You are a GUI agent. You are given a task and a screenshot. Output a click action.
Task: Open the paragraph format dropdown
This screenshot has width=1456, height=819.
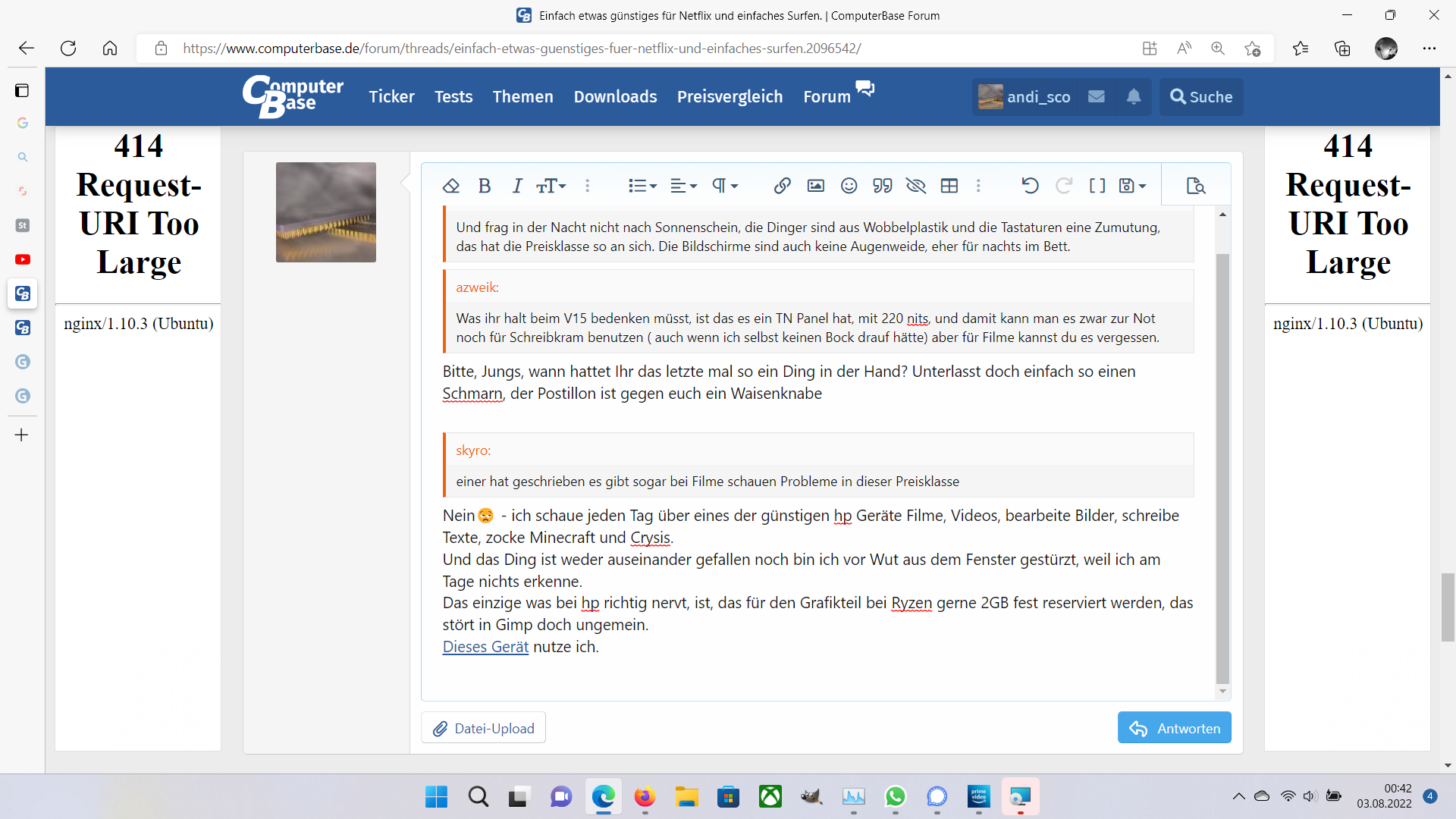pyautogui.click(x=725, y=186)
